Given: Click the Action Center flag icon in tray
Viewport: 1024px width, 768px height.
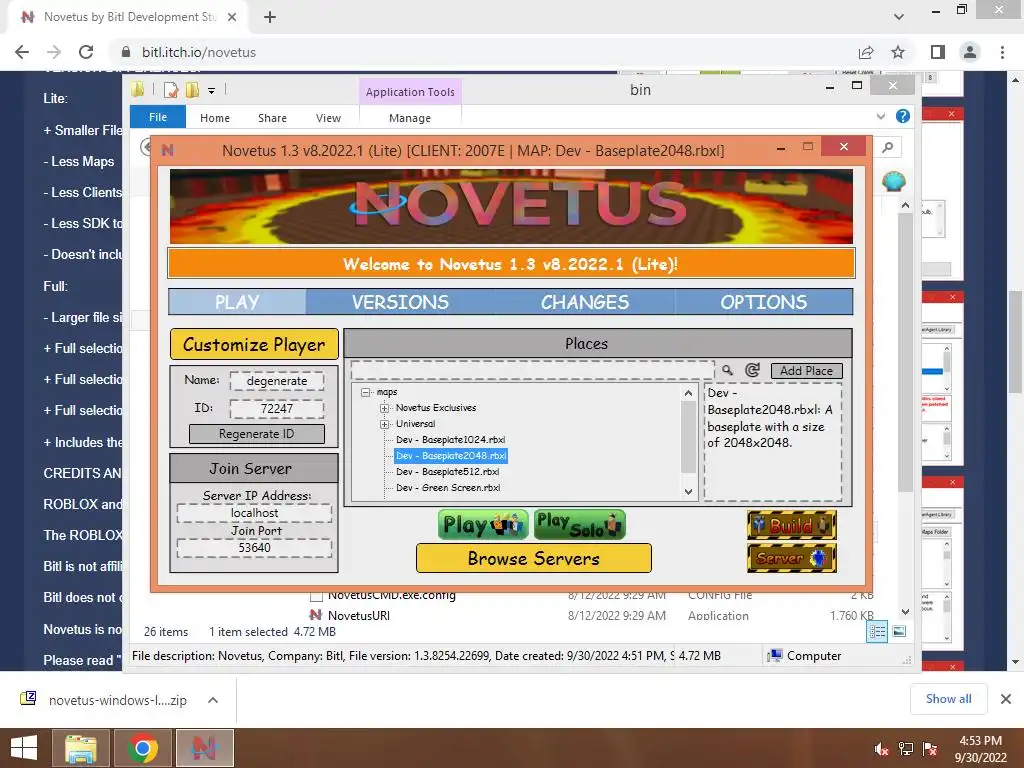Looking at the screenshot, I should tap(930, 749).
